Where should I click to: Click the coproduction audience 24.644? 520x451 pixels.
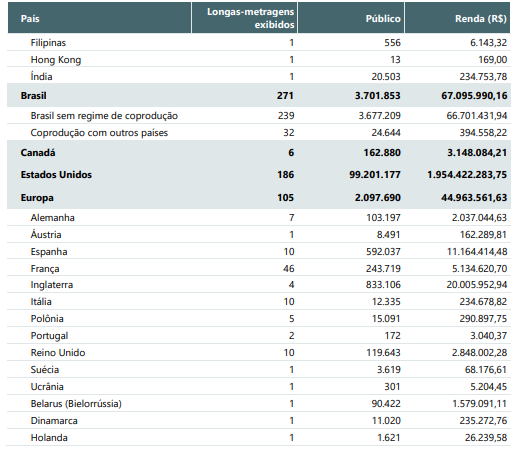tap(386, 133)
